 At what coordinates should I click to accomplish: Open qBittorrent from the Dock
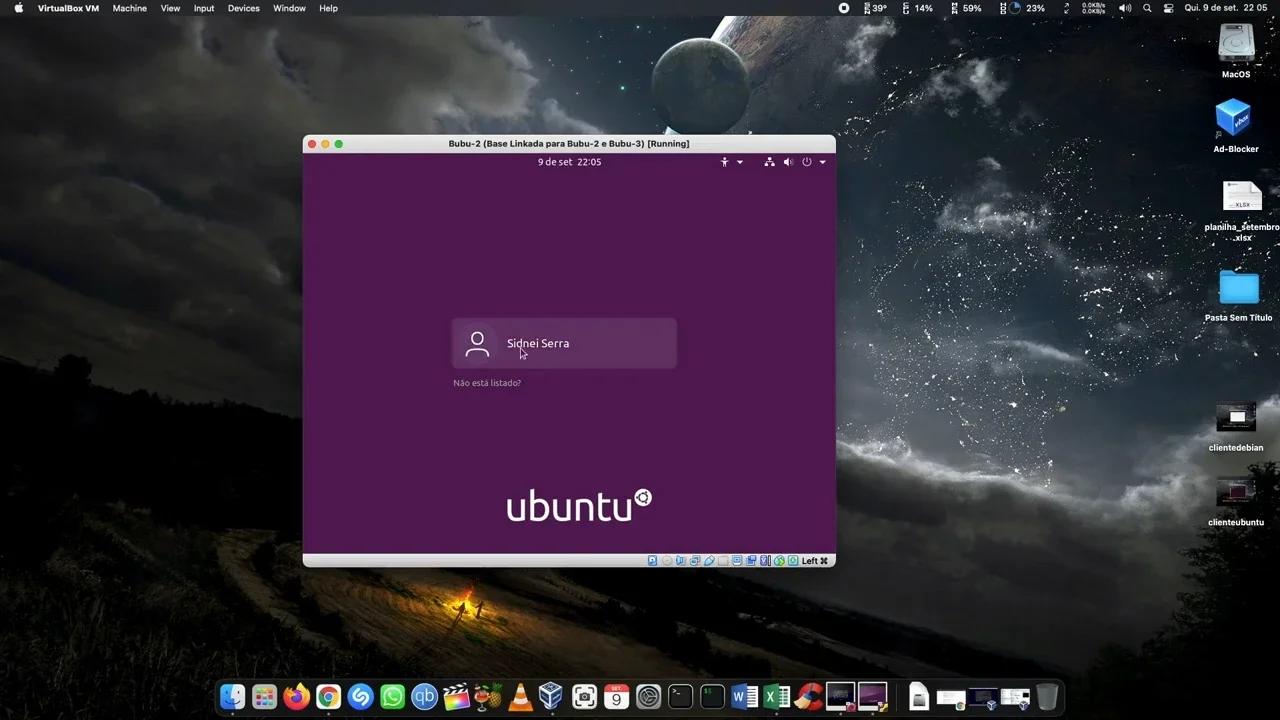[425, 696]
